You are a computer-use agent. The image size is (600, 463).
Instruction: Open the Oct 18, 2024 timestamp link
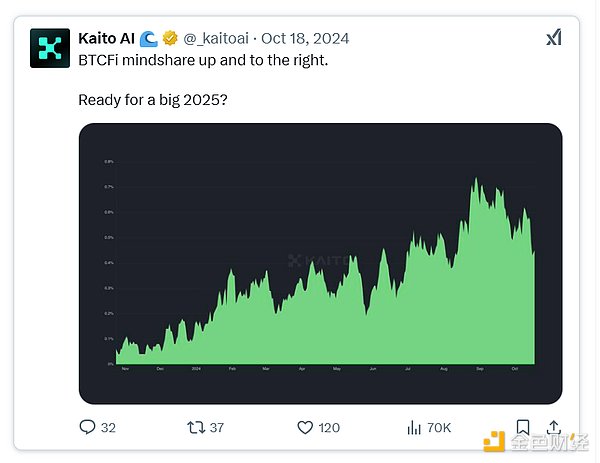[x=305, y=39]
